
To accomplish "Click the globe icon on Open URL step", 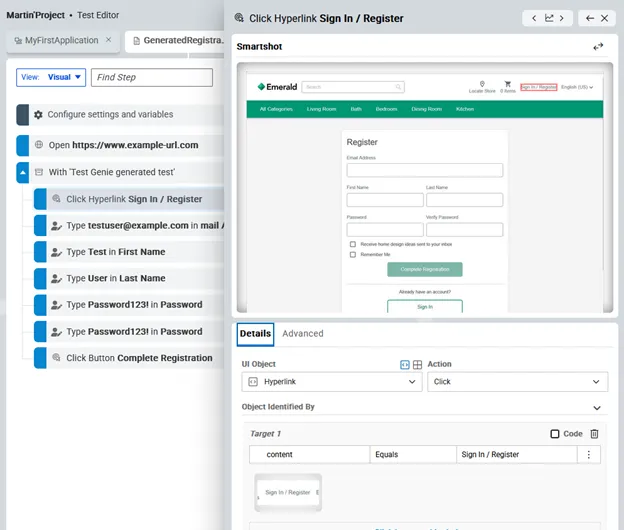I will pos(39,145).
